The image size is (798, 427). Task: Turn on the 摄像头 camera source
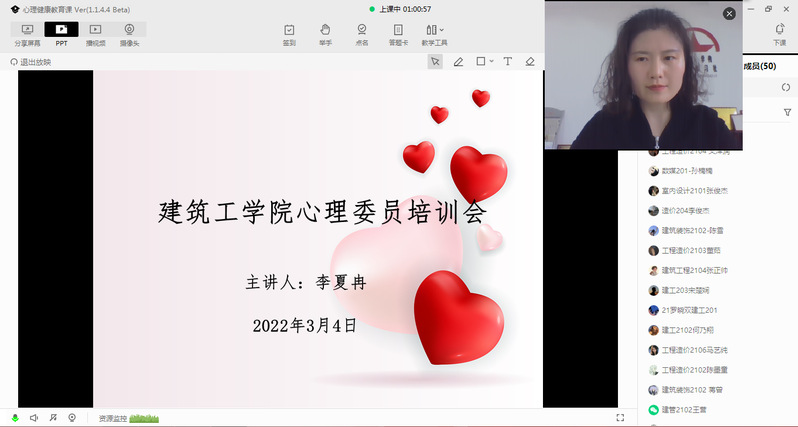129,35
